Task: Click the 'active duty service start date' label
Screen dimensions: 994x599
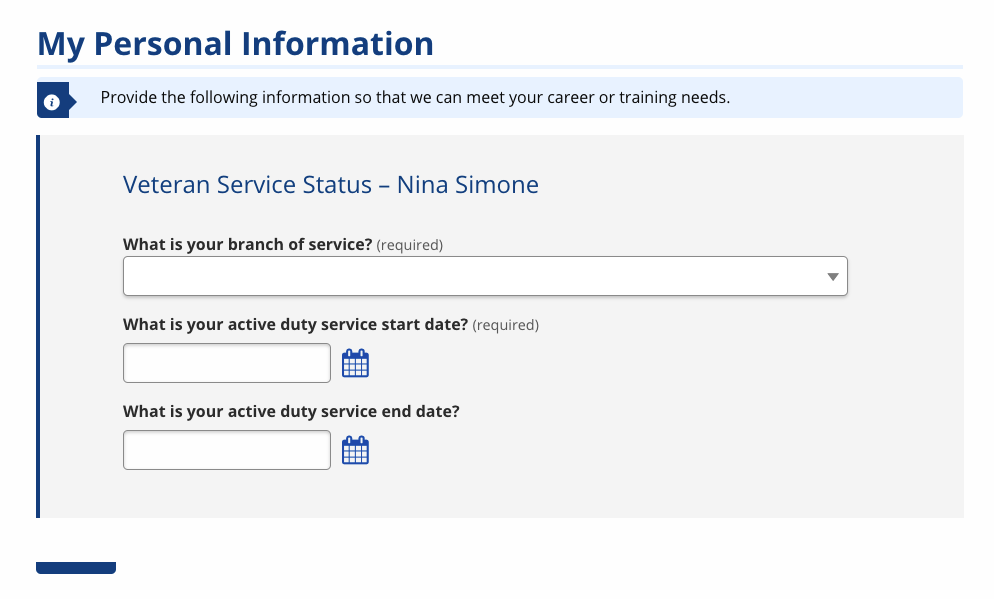Action: [295, 325]
